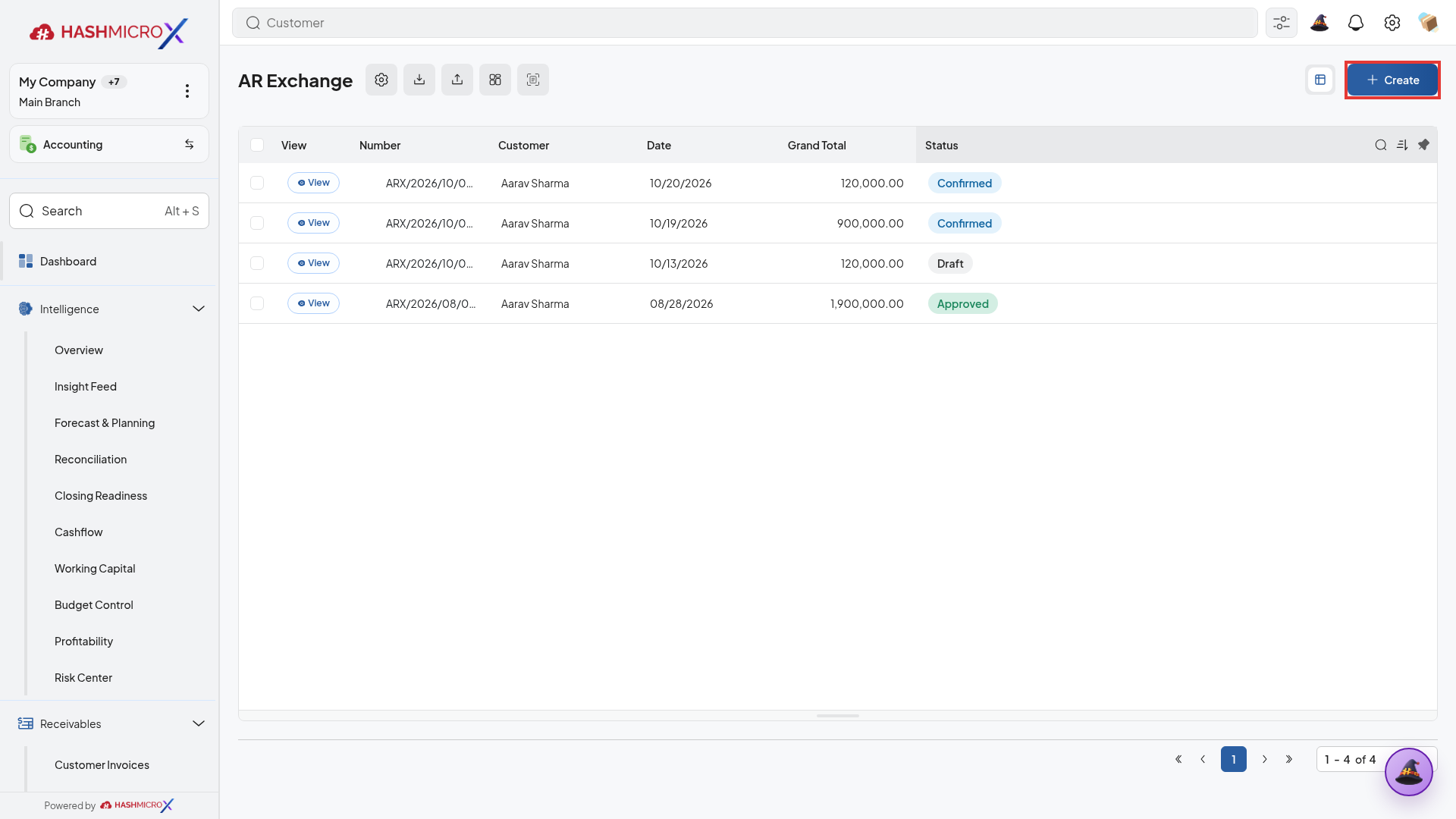The width and height of the screenshot is (1456, 819).
Task: Click the wizard hat icon in top bar
Action: coord(1319,23)
